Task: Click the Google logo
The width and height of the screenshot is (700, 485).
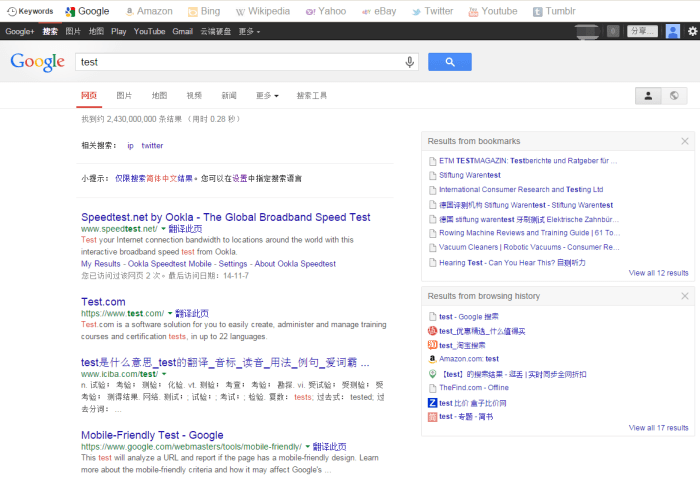Action: click(38, 62)
